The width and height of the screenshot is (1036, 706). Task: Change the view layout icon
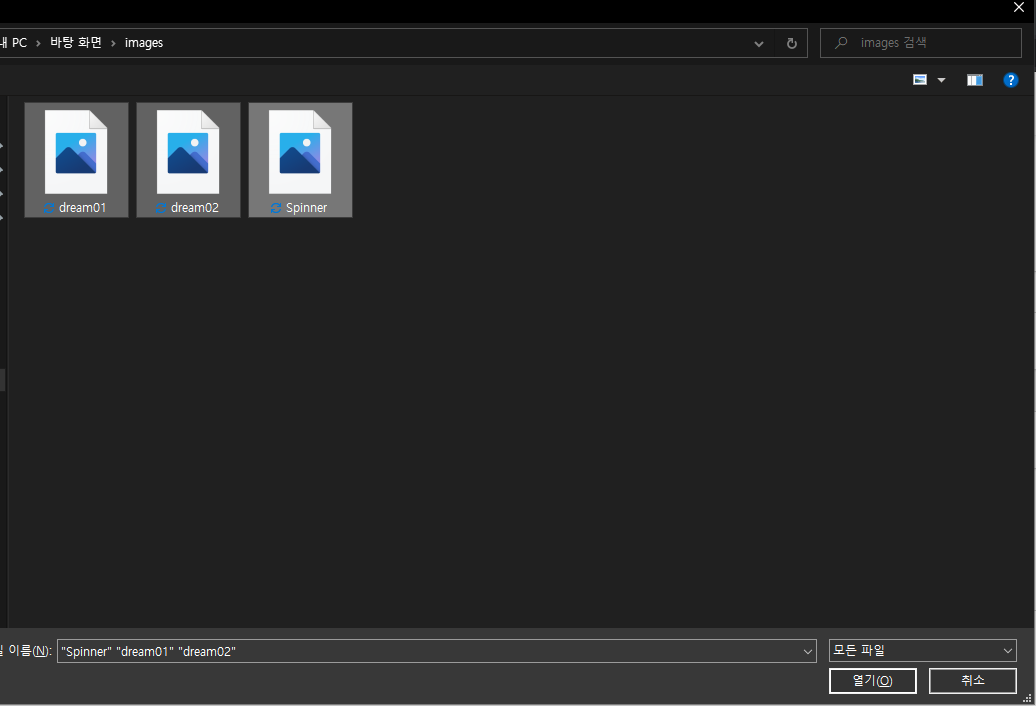(920, 80)
